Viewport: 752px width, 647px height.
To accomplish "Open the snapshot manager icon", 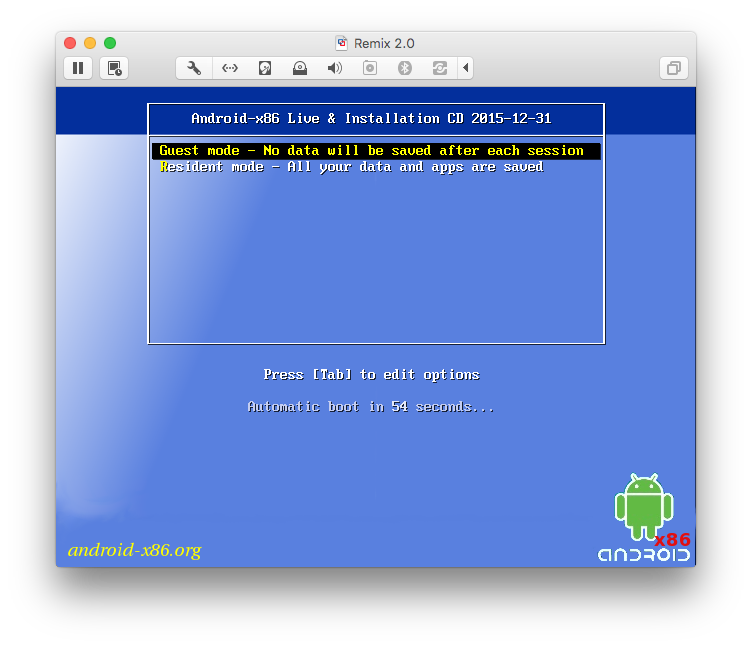I will pos(114,68).
